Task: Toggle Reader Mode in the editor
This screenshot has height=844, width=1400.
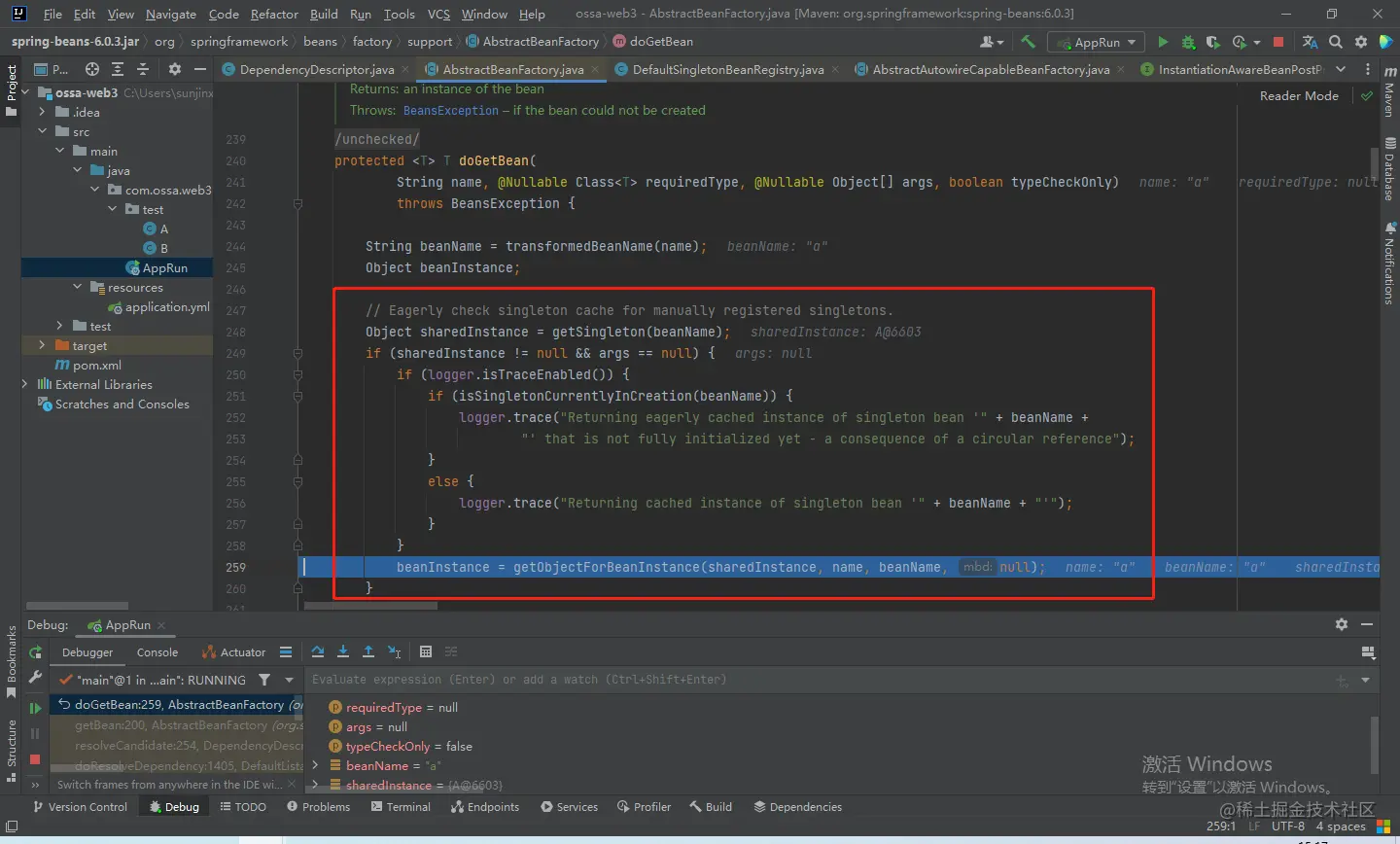Action: pos(1299,95)
